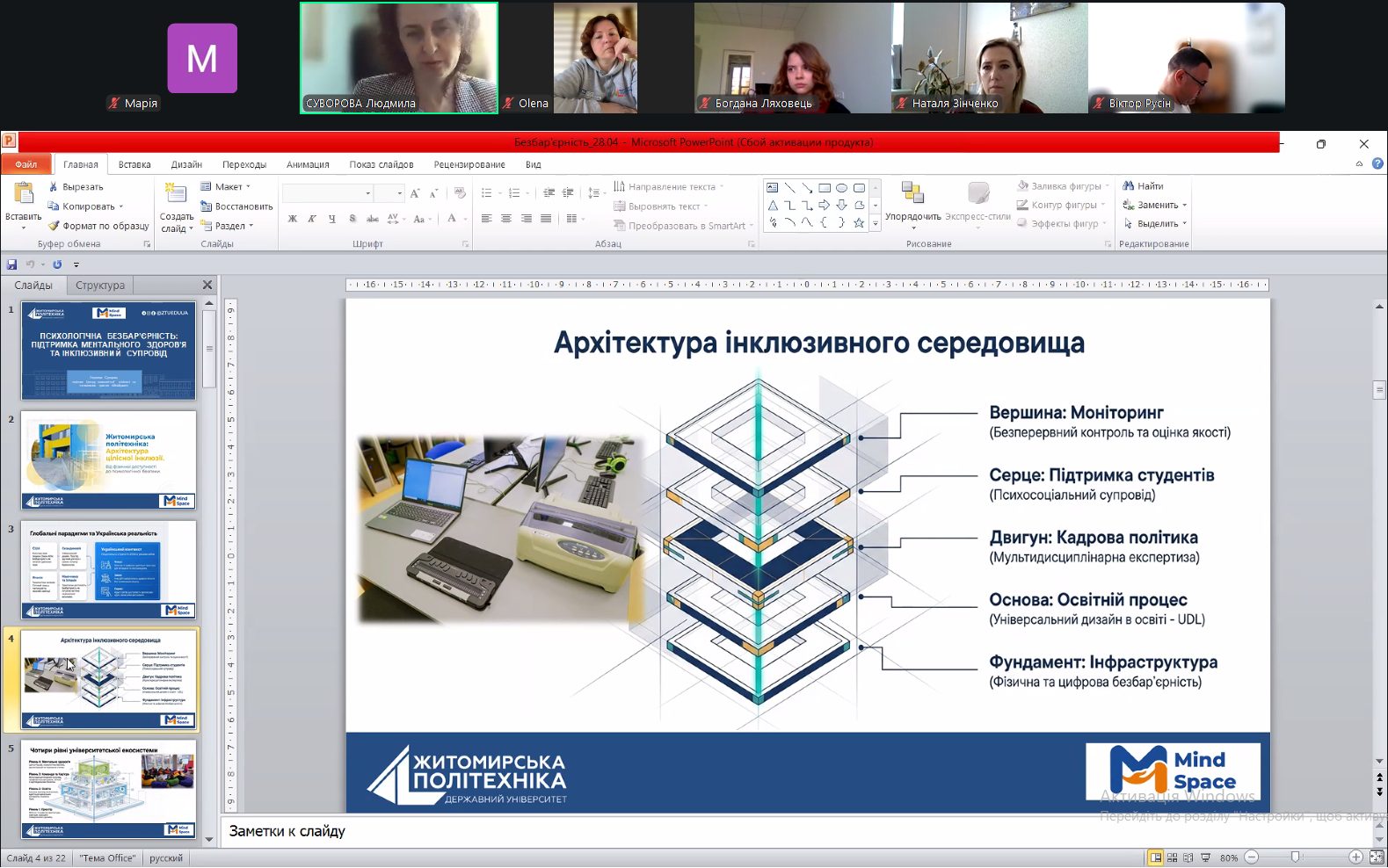Open the Вставка (Insert) ribbon tab
The image size is (1388, 868).
point(134,164)
